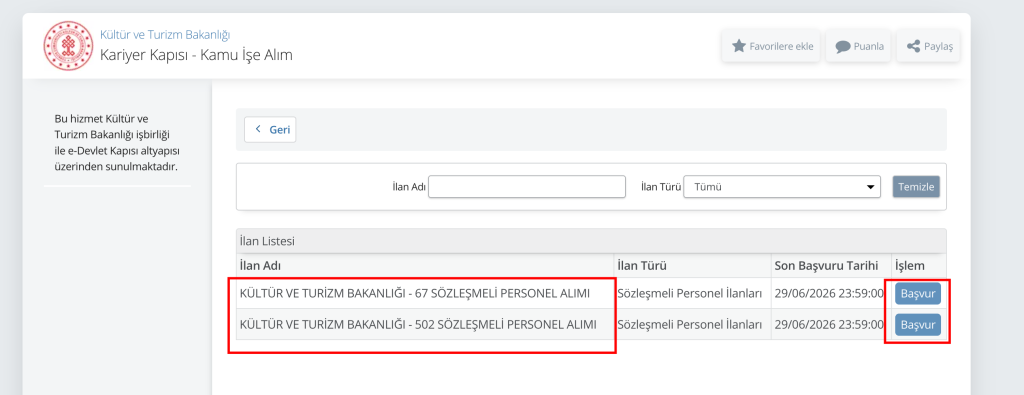Go back with the Geri button
The height and width of the screenshot is (395, 1024).
pyautogui.click(x=270, y=129)
